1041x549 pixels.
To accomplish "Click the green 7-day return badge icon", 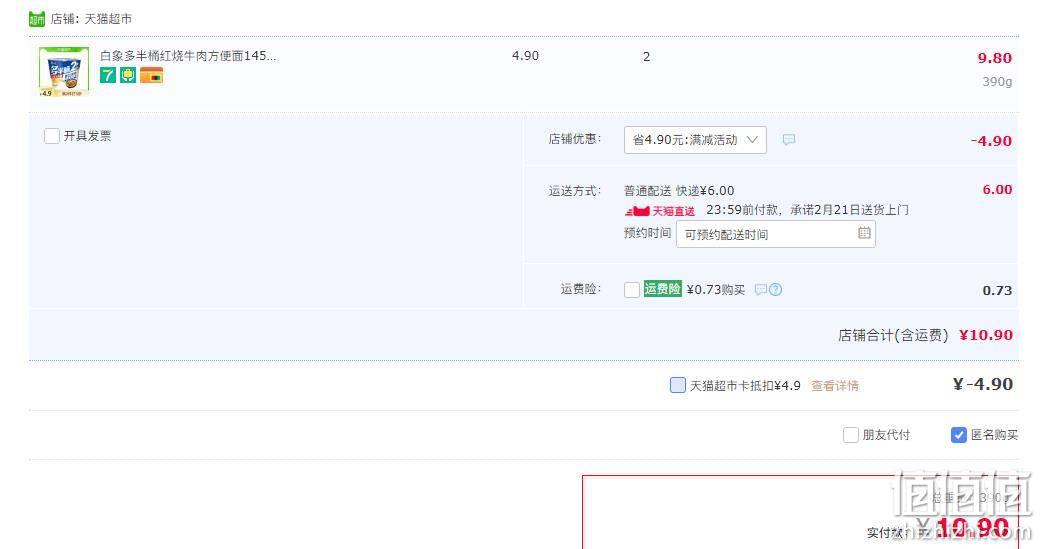I will tap(108, 75).
